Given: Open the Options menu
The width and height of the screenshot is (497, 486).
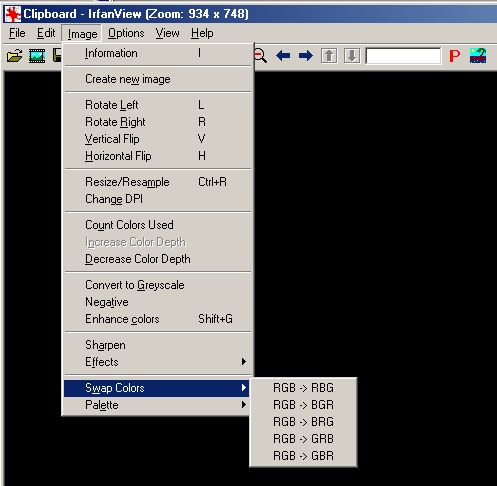Looking at the screenshot, I should click(x=126, y=33).
